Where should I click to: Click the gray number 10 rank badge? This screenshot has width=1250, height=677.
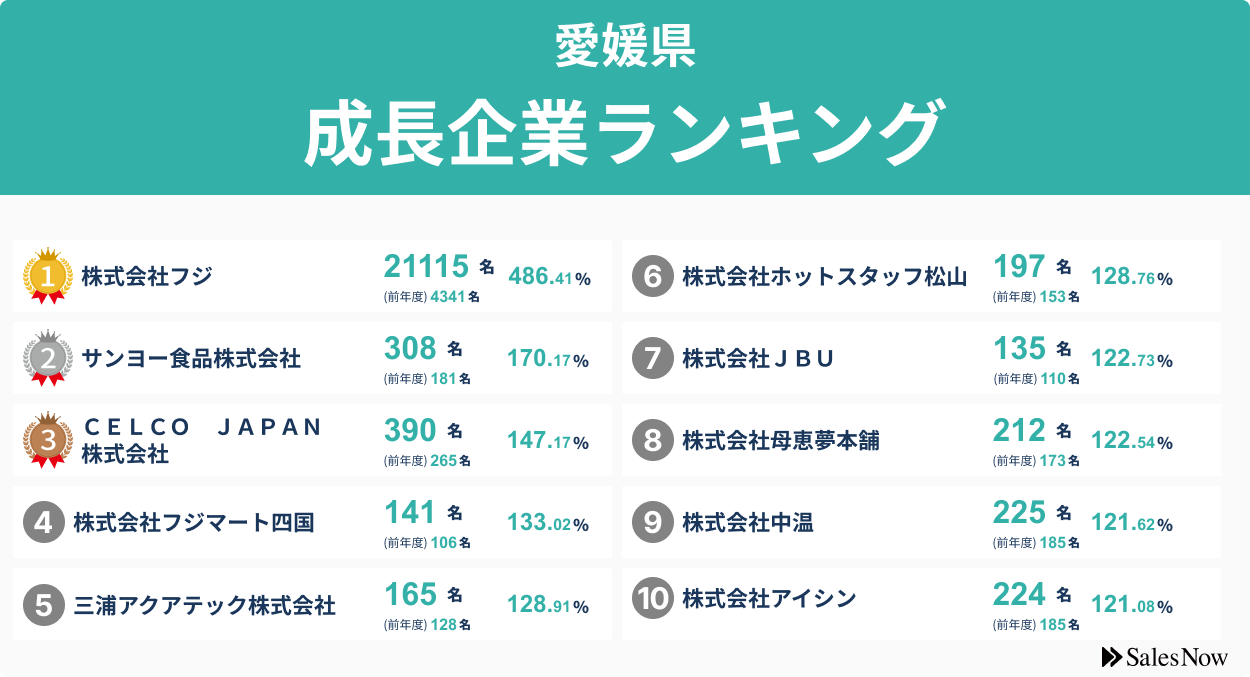click(x=652, y=599)
